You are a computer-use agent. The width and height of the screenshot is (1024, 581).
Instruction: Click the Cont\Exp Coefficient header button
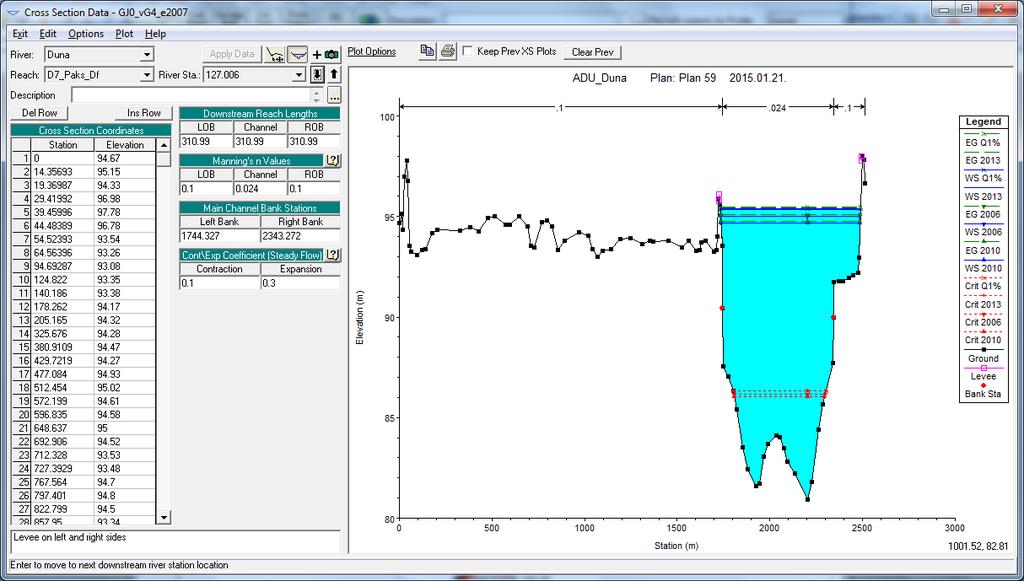click(251, 255)
